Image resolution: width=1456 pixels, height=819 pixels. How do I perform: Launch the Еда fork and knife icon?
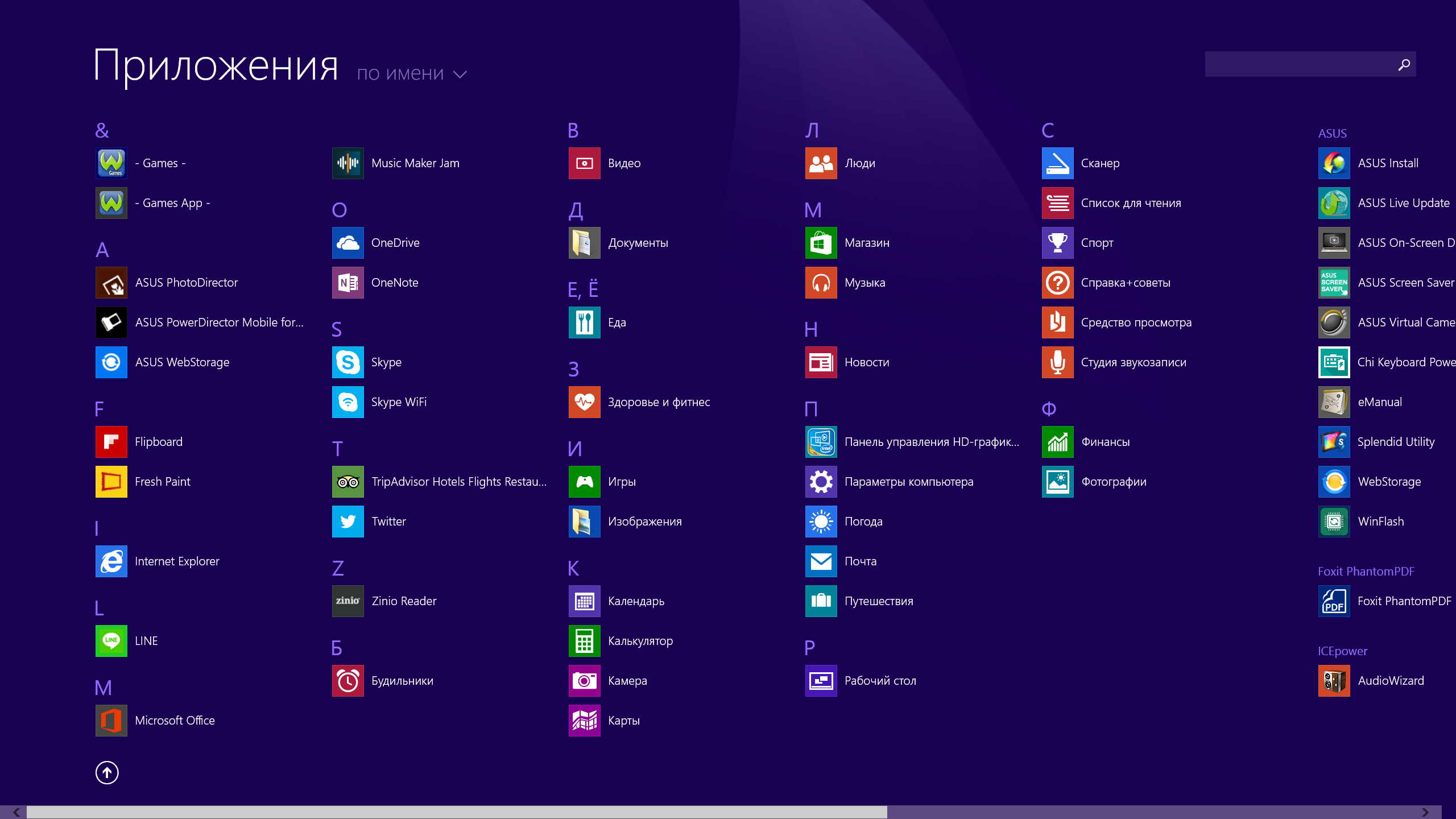(x=584, y=322)
